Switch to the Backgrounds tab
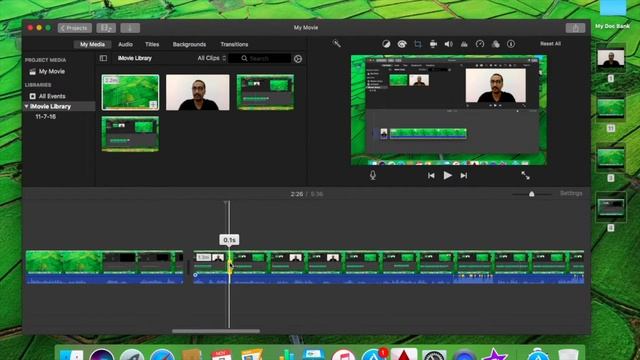This screenshot has height=360, width=640. (x=189, y=44)
